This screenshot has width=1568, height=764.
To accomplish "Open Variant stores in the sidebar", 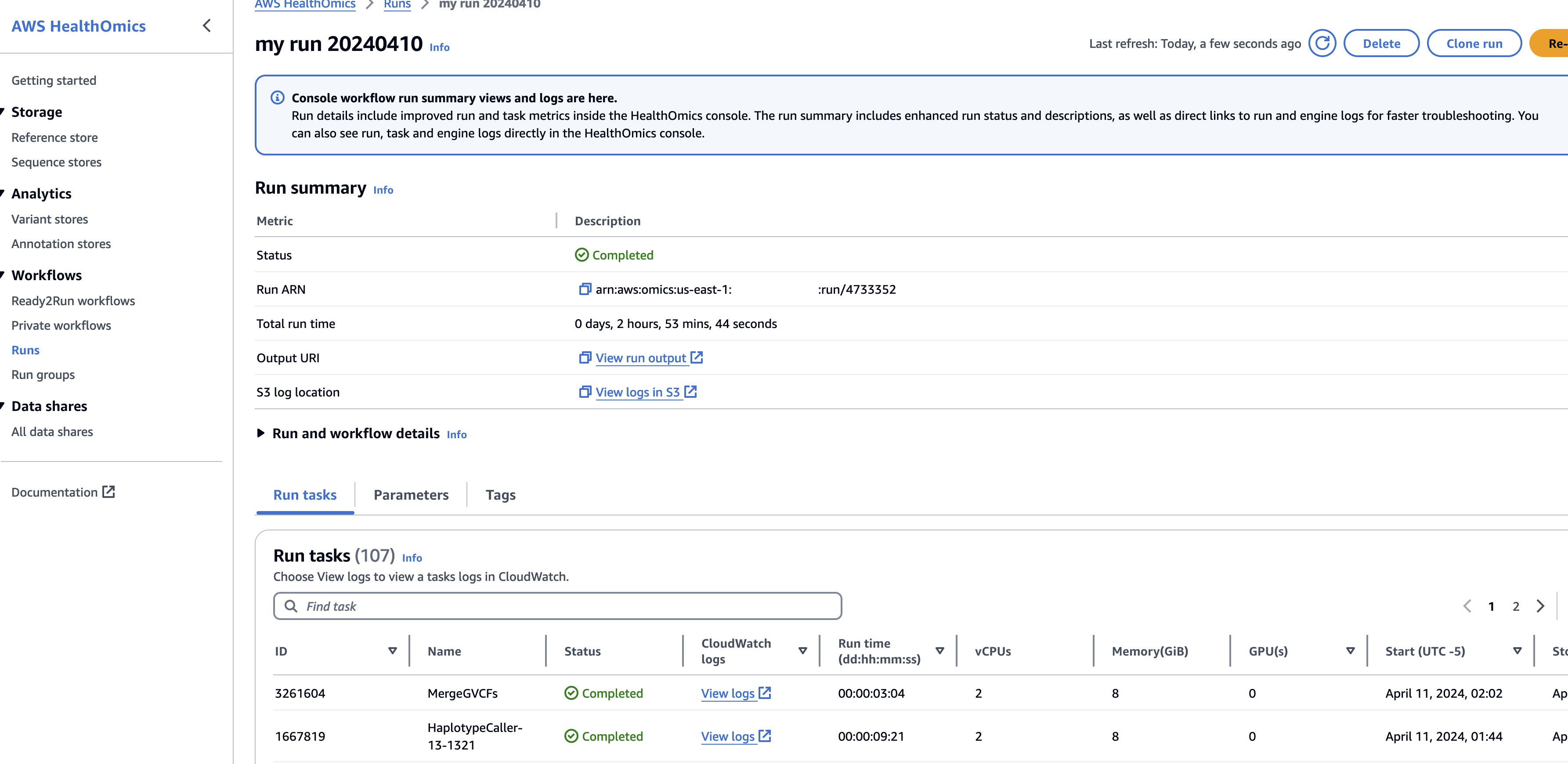I will tap(49, 219).
